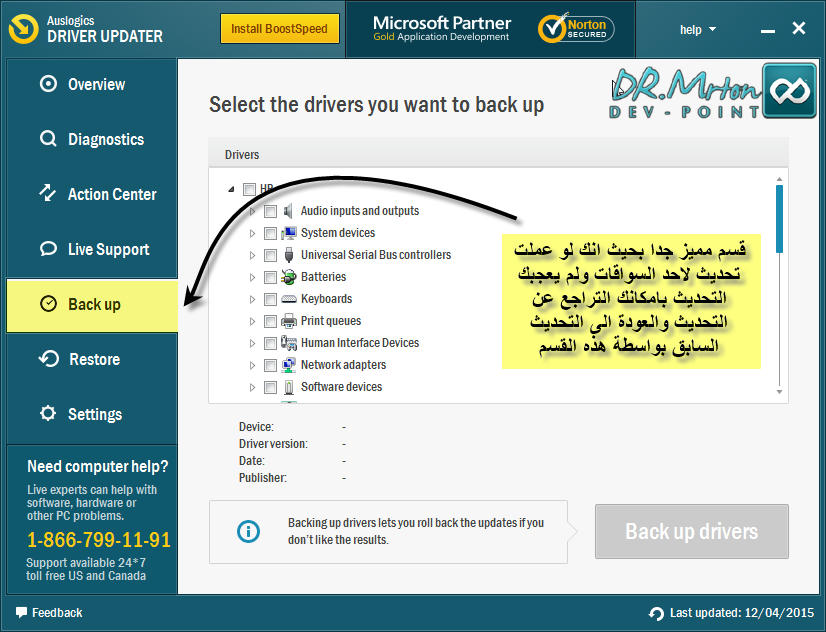Click the driver list scrollbar thumb
The image size is (826, 632).
(779, 219)
